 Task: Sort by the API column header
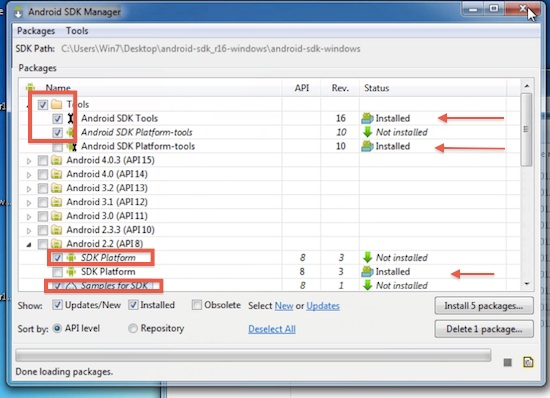[x=302, y=88]
